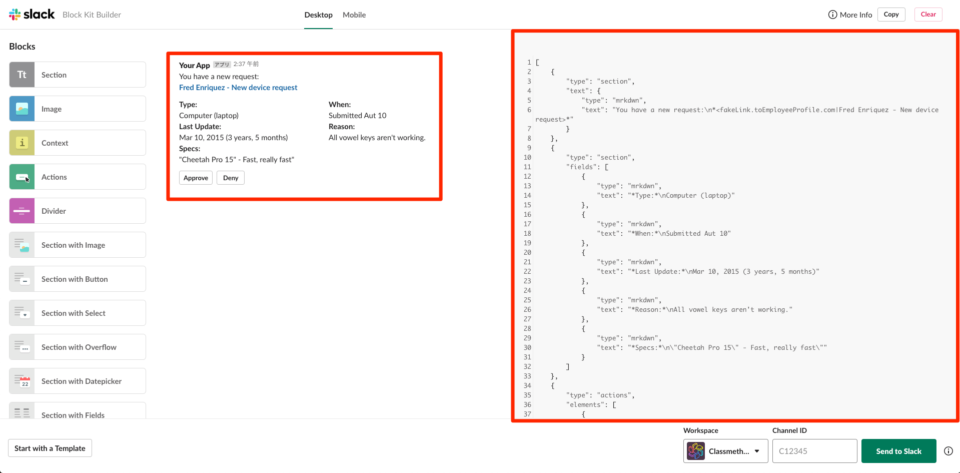Viewport: 960px width, 473px height.
Task: Click the Deny button in preview
Action: [231, 178]
